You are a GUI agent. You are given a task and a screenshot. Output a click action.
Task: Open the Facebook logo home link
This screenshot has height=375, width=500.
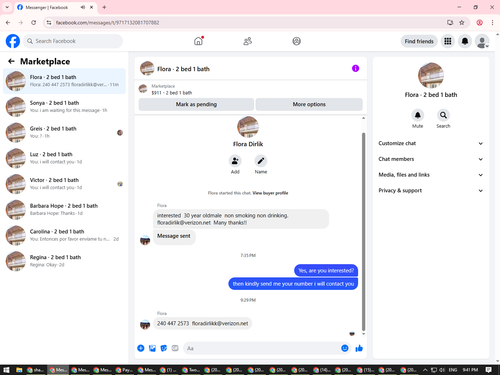point(13,41)
